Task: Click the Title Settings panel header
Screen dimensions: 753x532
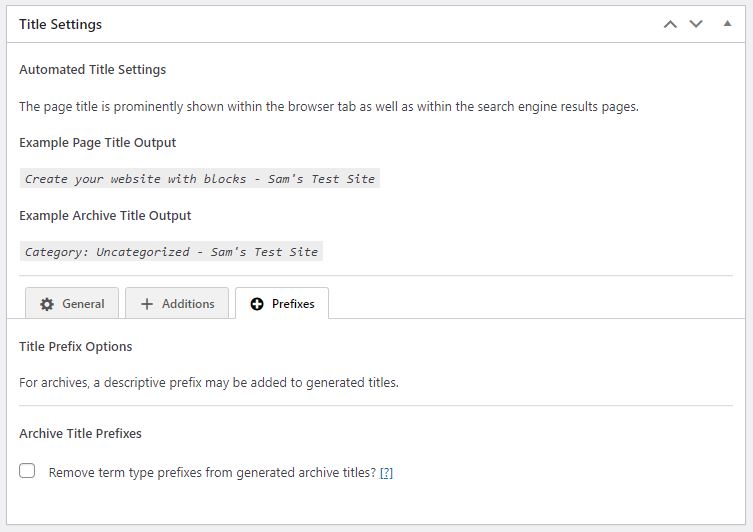Action: coord(60,24)
